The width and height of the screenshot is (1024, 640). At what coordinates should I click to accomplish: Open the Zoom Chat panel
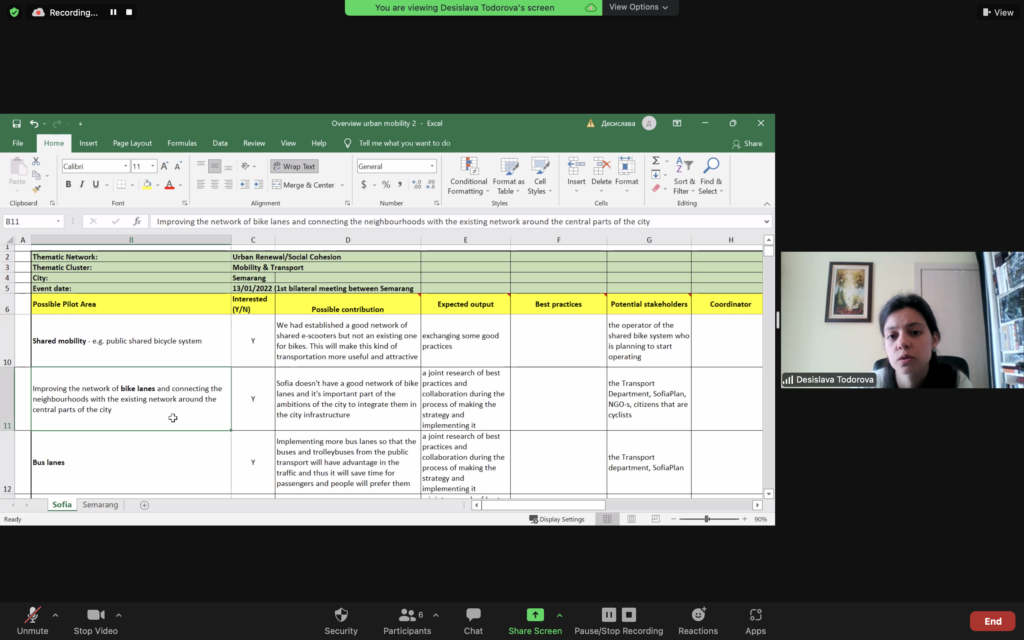473,621
